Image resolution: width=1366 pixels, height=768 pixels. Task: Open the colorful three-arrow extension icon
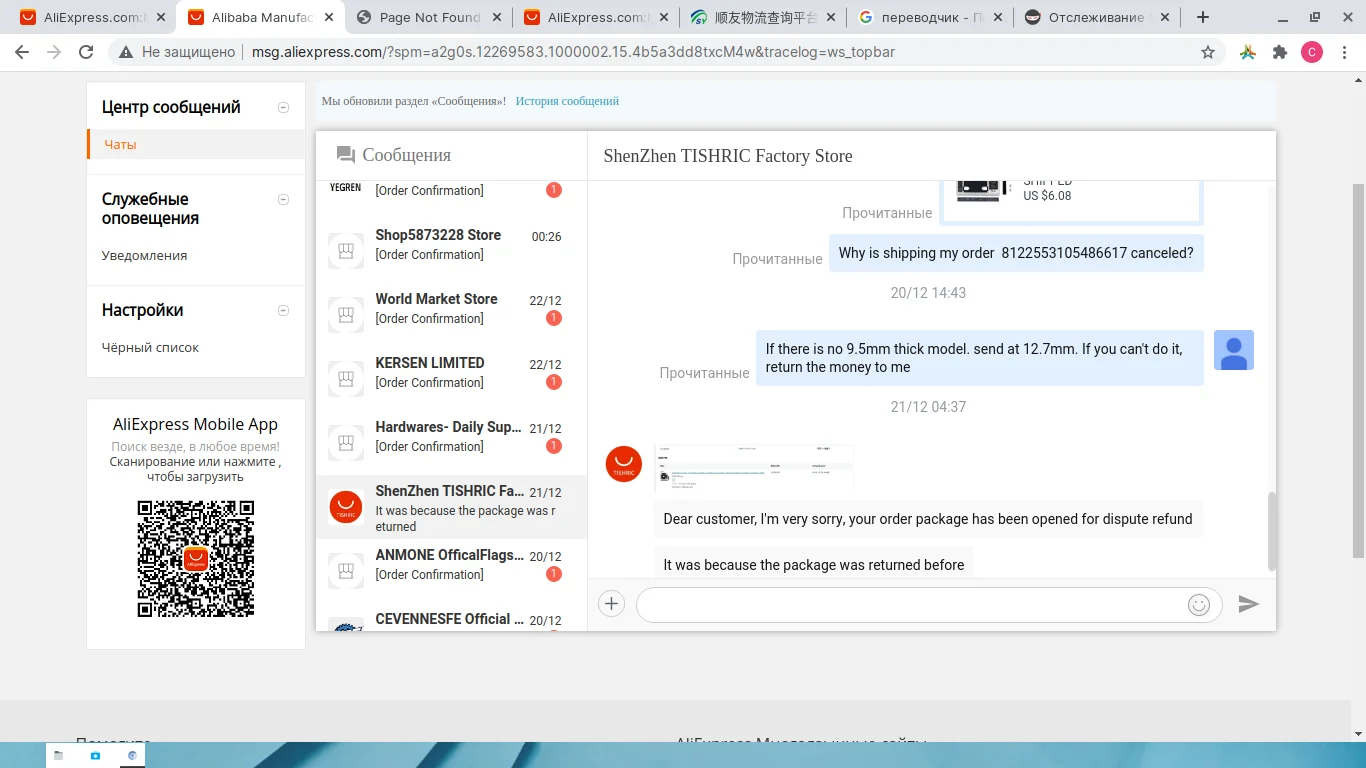[x=1248, y=52]
